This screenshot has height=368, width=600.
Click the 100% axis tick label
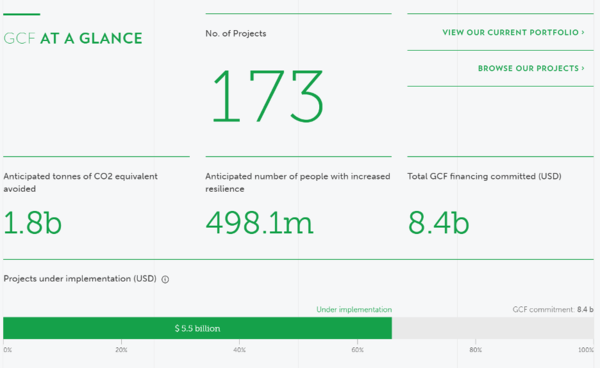coord(586,350)
